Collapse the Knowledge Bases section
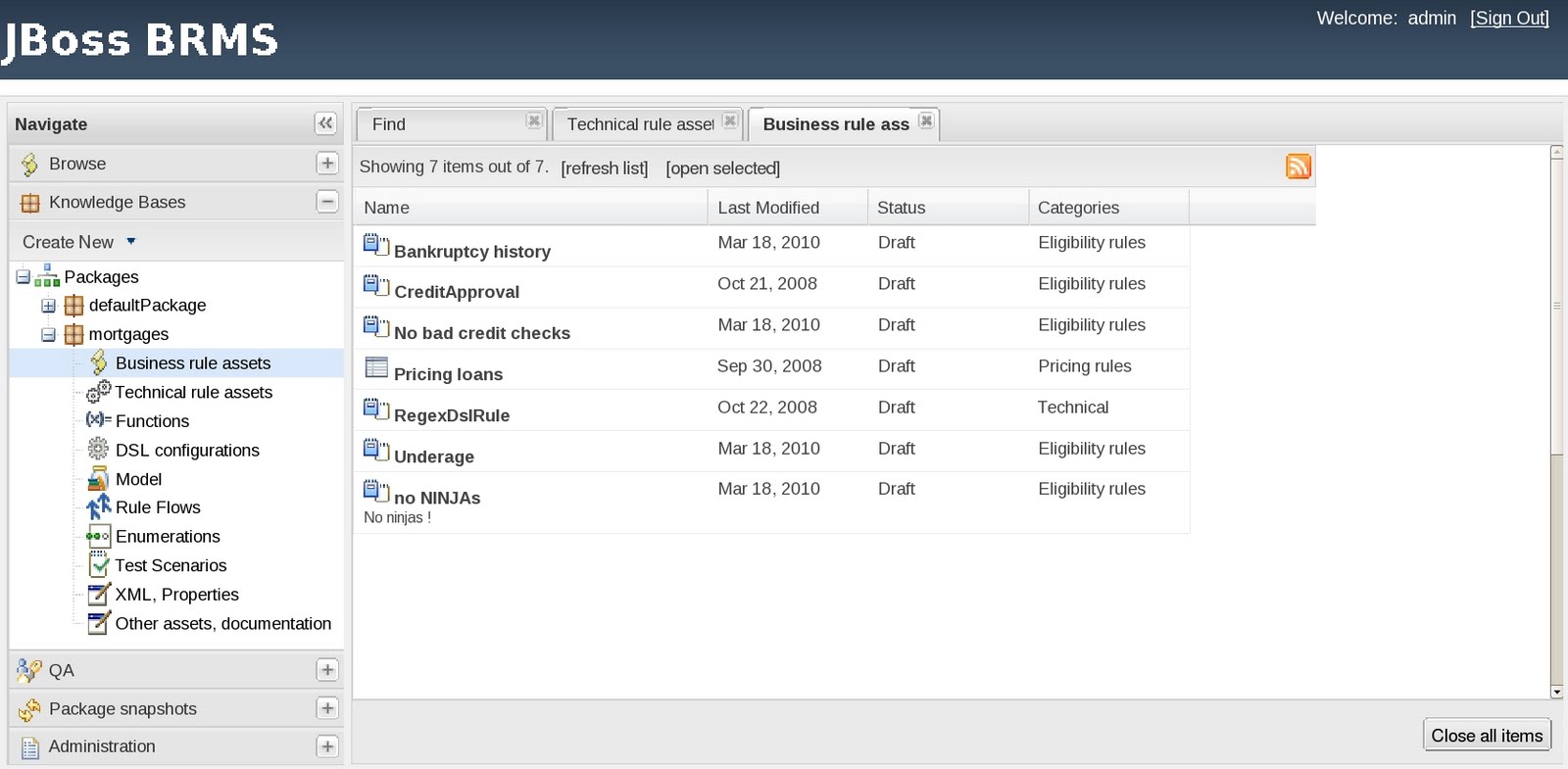Viewport: 1568px width, 769px height. point(327,202)
